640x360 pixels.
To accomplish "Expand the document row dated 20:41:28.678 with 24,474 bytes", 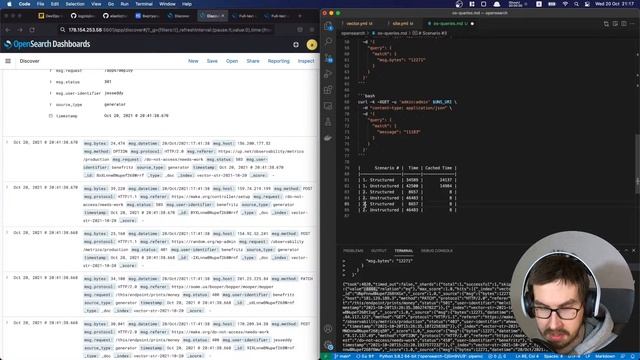I will coord(7,142).
